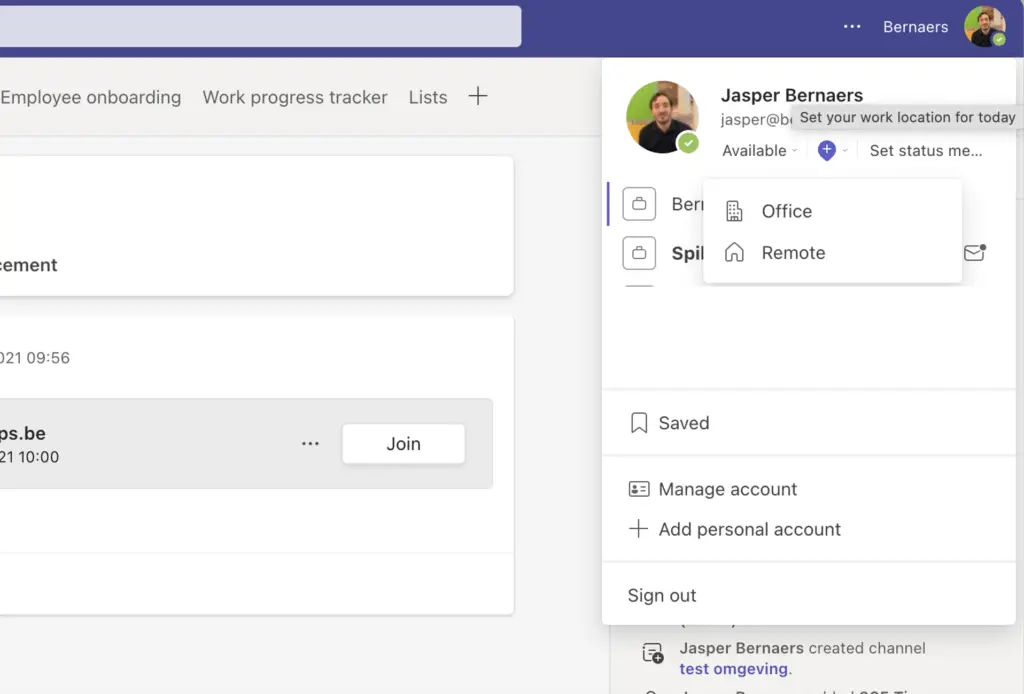Click the Bernaers organization name in title bar

(x=915, y=27)
